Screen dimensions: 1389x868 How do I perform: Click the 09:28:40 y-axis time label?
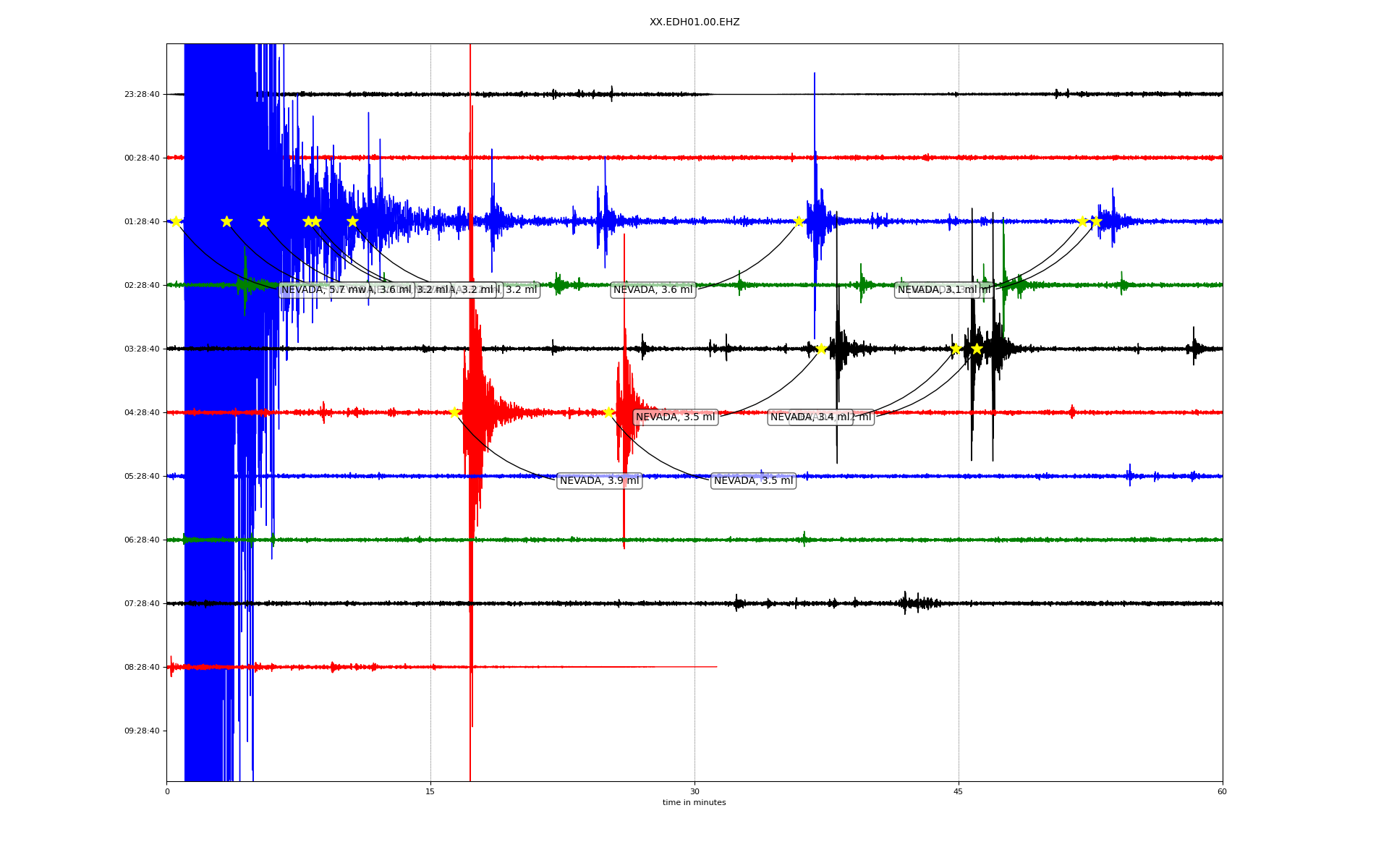pos(142,731)
